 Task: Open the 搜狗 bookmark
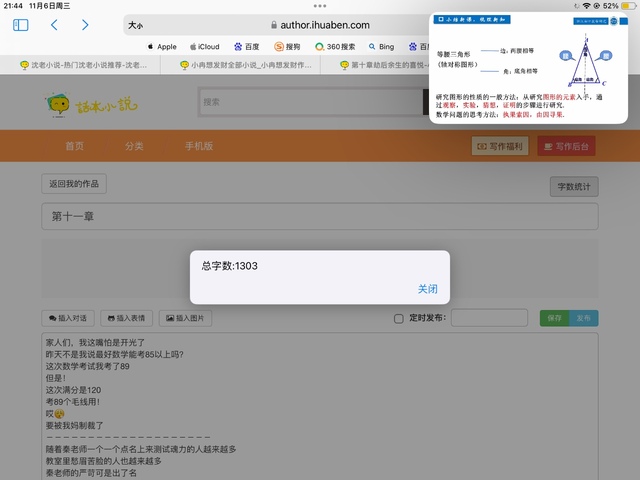tap(287, 46)
